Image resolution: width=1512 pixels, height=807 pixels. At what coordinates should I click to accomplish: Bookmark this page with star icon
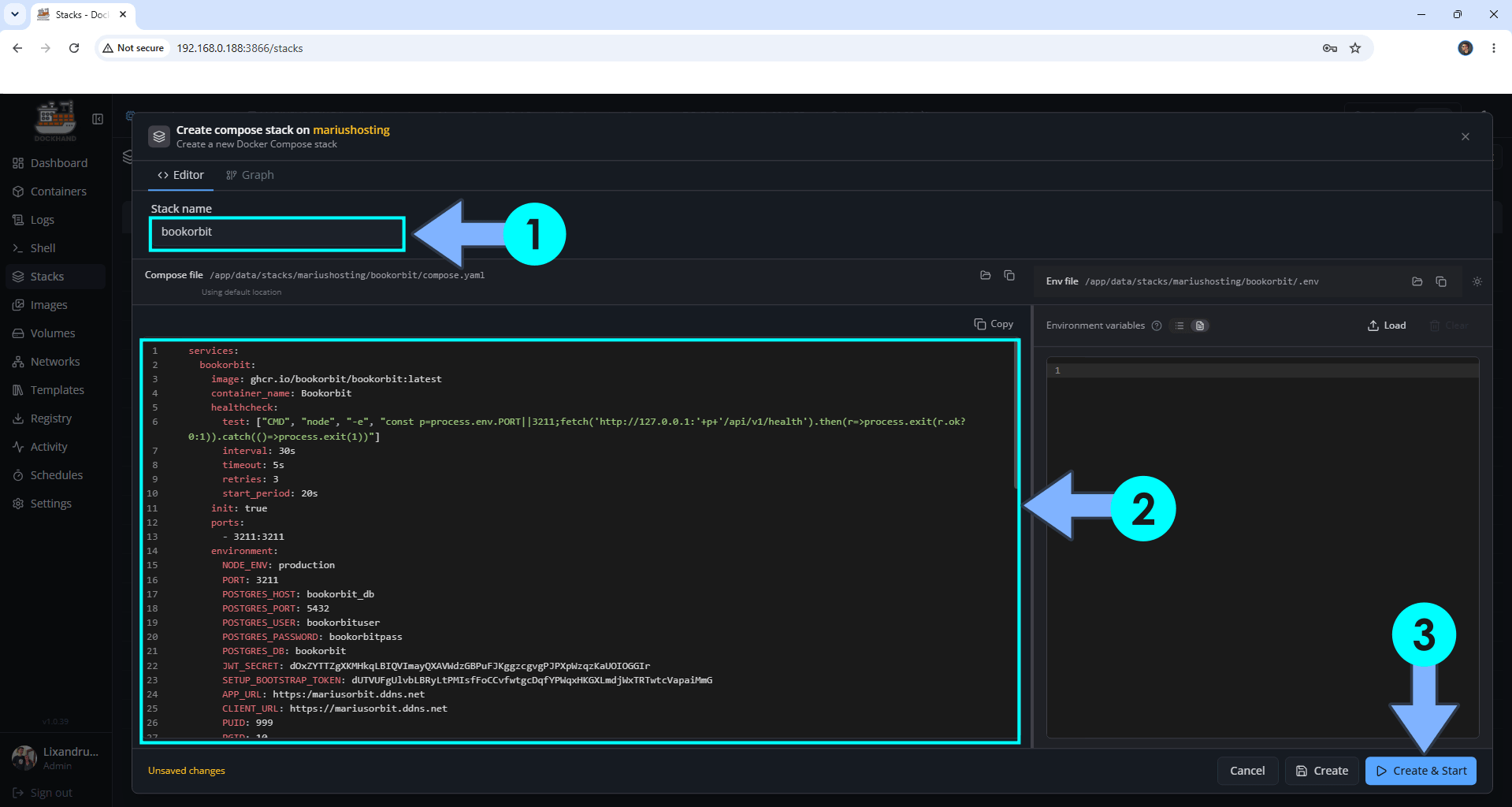pyautogui.click(x=1355, y=48)
